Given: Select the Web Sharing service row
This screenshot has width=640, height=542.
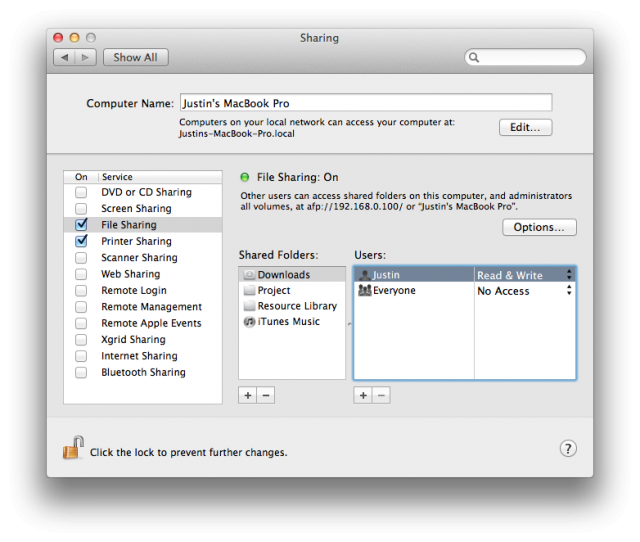Looking at the screenshot, I should point(143,274).
